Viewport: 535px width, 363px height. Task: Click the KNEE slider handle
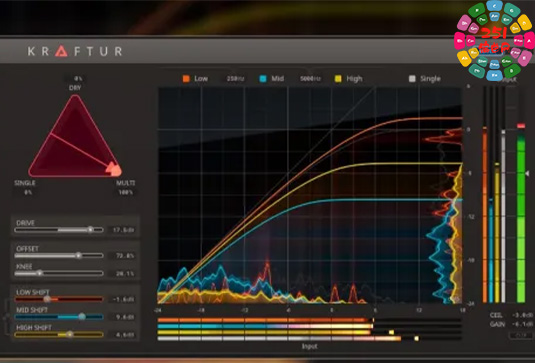point(40,273)
